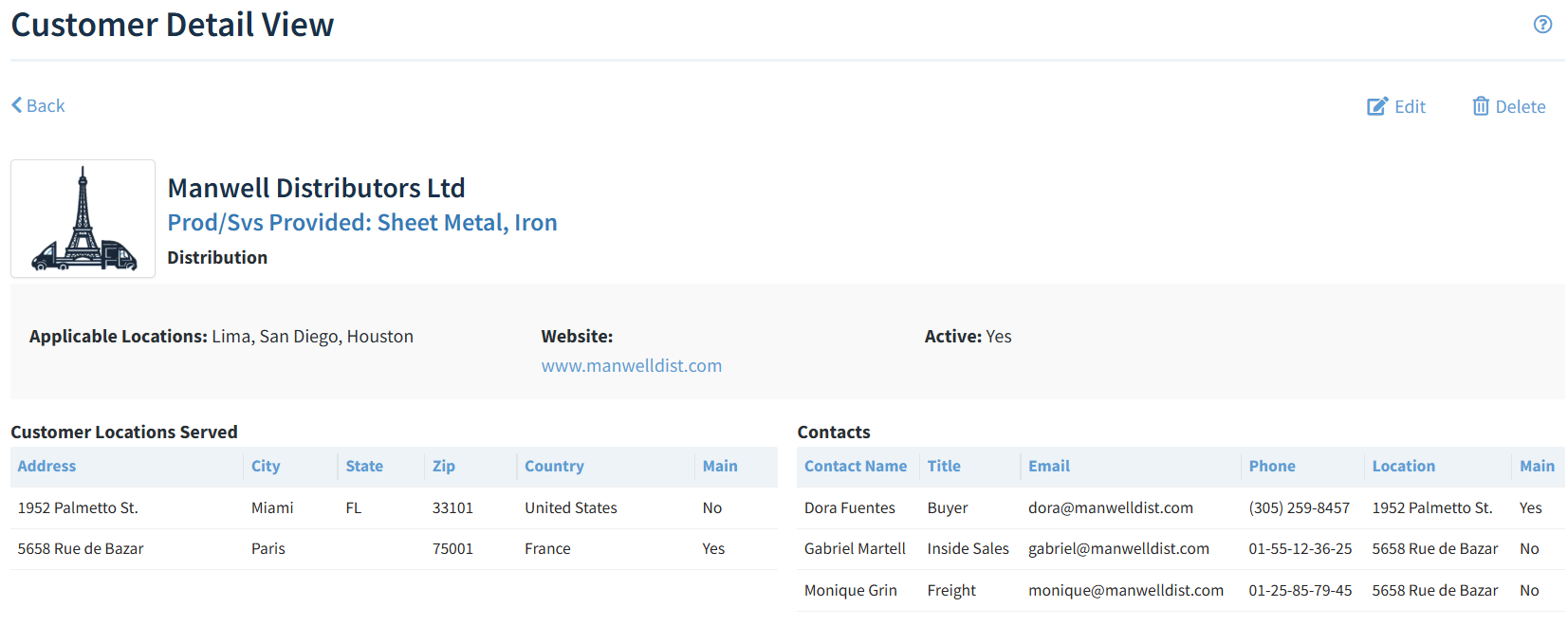
Task: Sort contacts by Contact Name header
Action: click(855, 467)
